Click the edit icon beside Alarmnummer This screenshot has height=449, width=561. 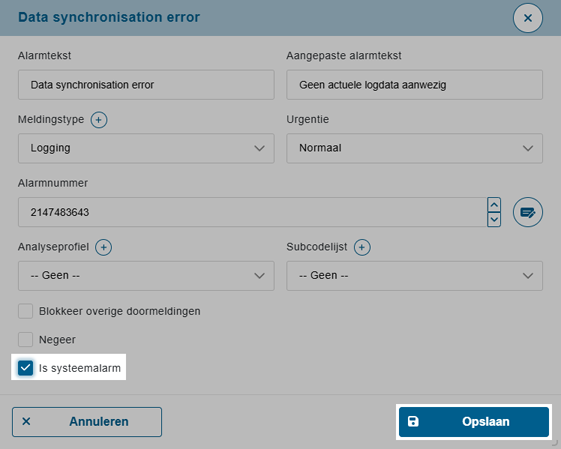click(x=528, y=212)
